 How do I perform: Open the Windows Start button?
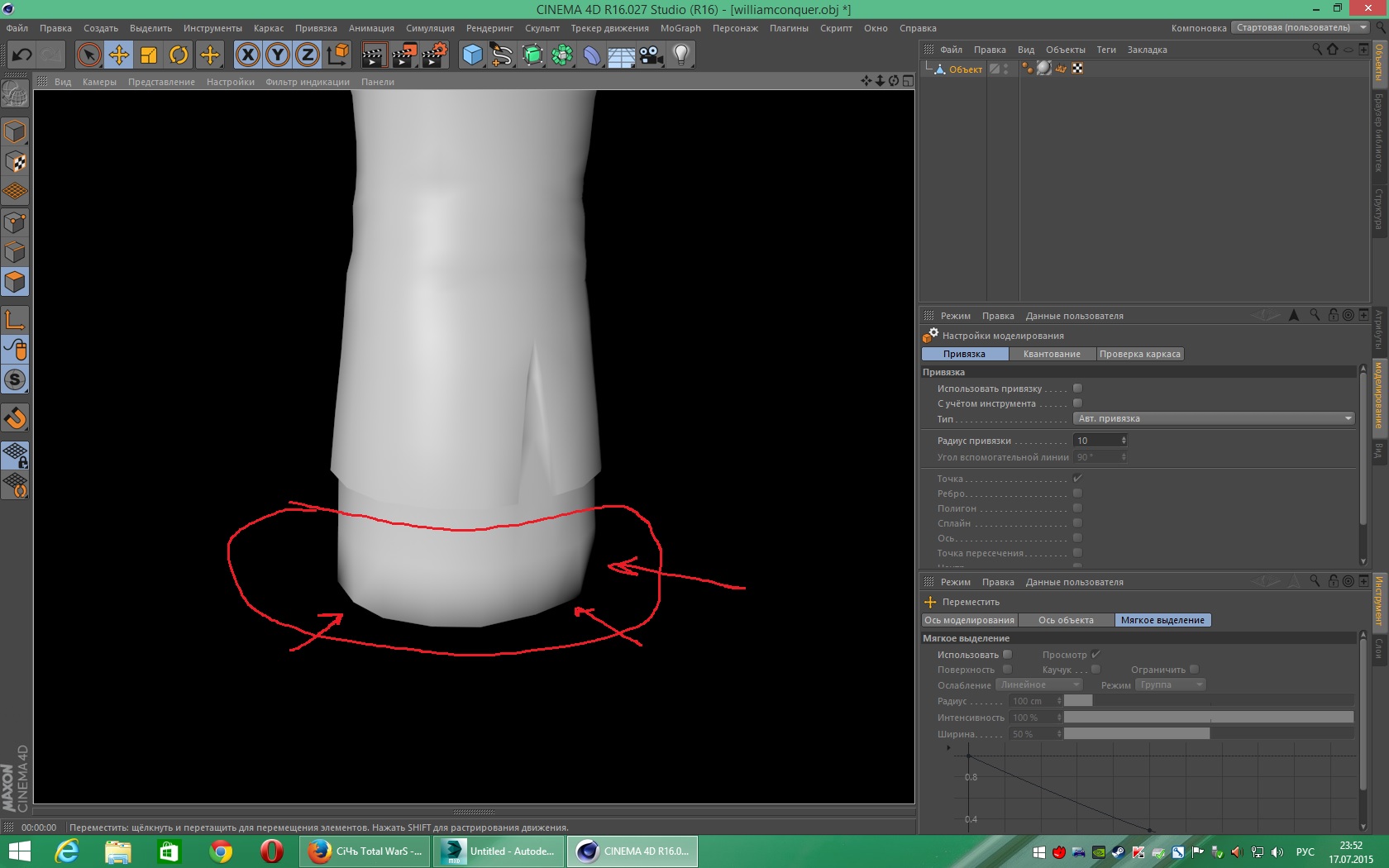tap(18, 851)
